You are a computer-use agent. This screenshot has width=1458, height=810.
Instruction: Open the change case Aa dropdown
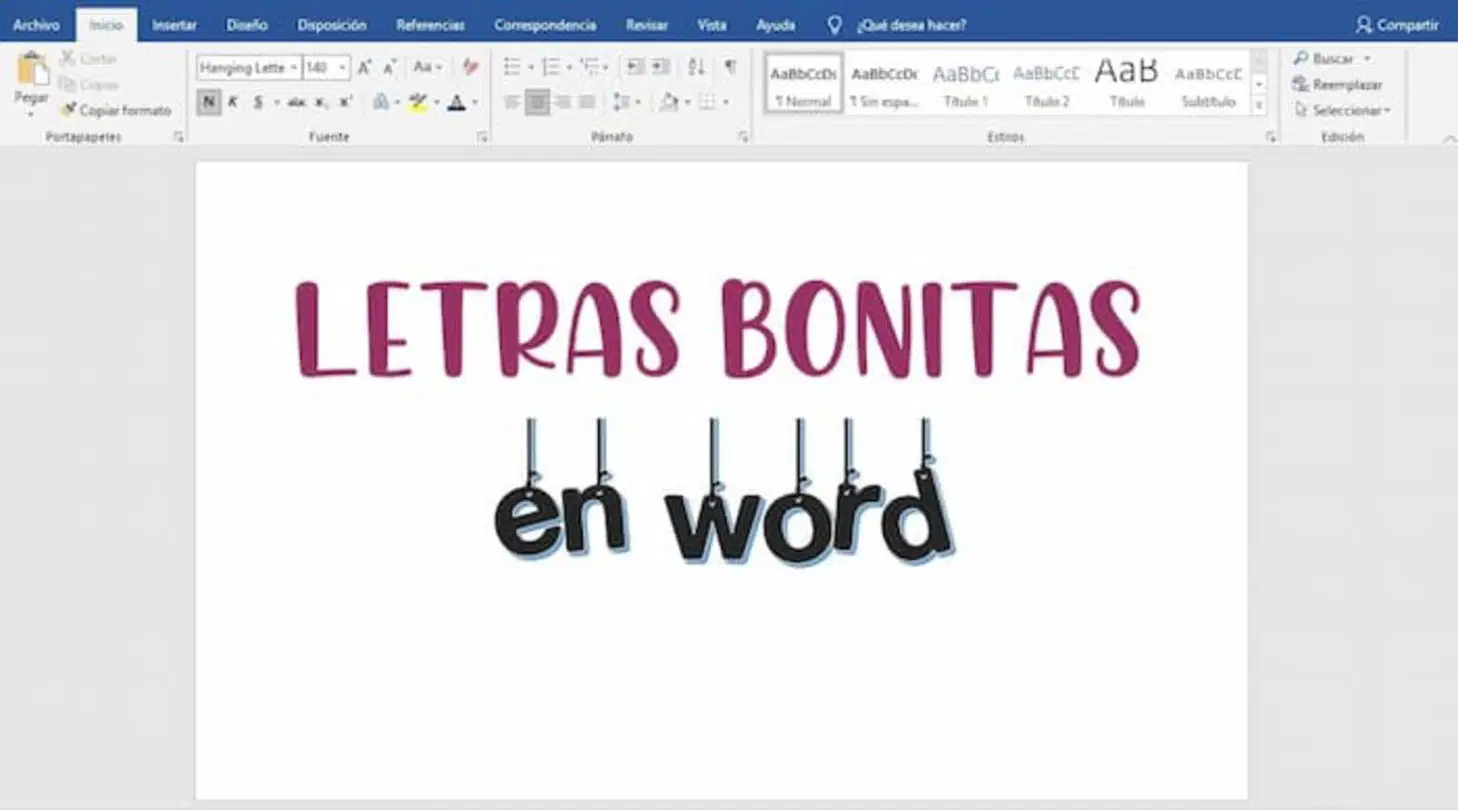click(428, 67)
